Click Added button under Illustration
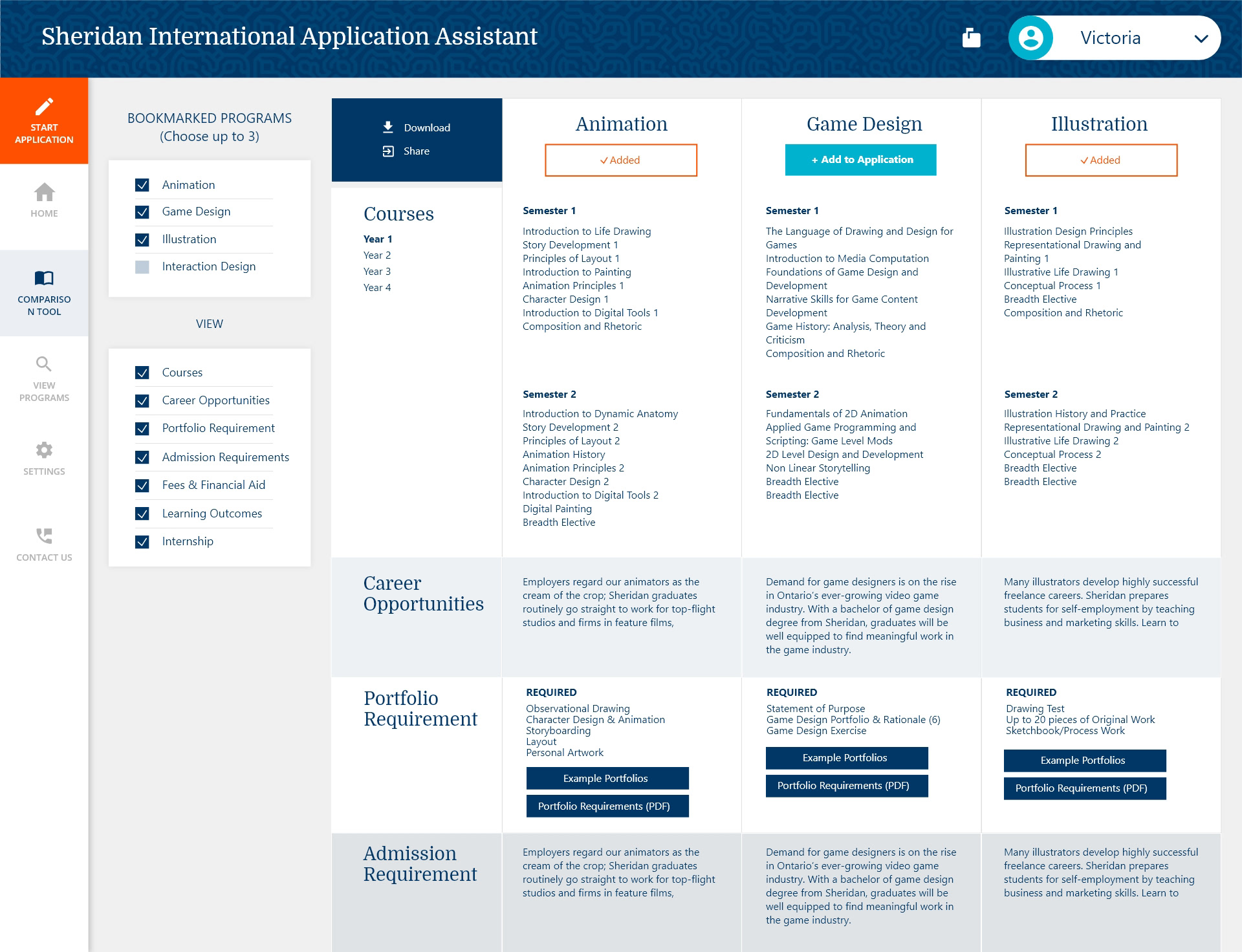Screen dimensions: 1242x952 pos(1101,160)
